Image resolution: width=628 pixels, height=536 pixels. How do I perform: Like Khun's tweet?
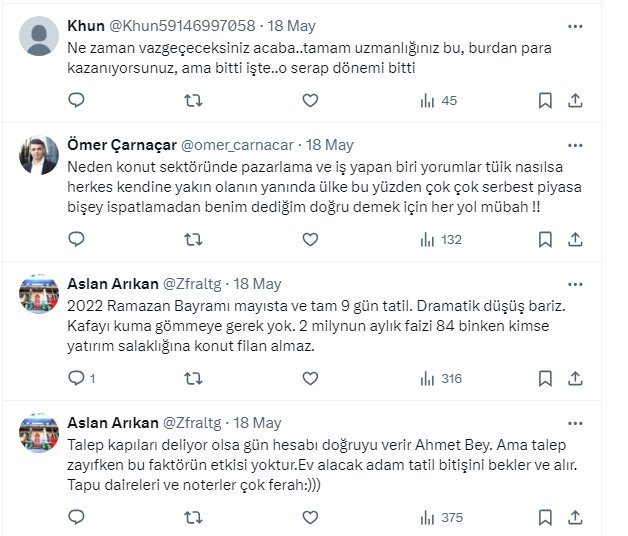pyautogui.click(x=310, y=100)
